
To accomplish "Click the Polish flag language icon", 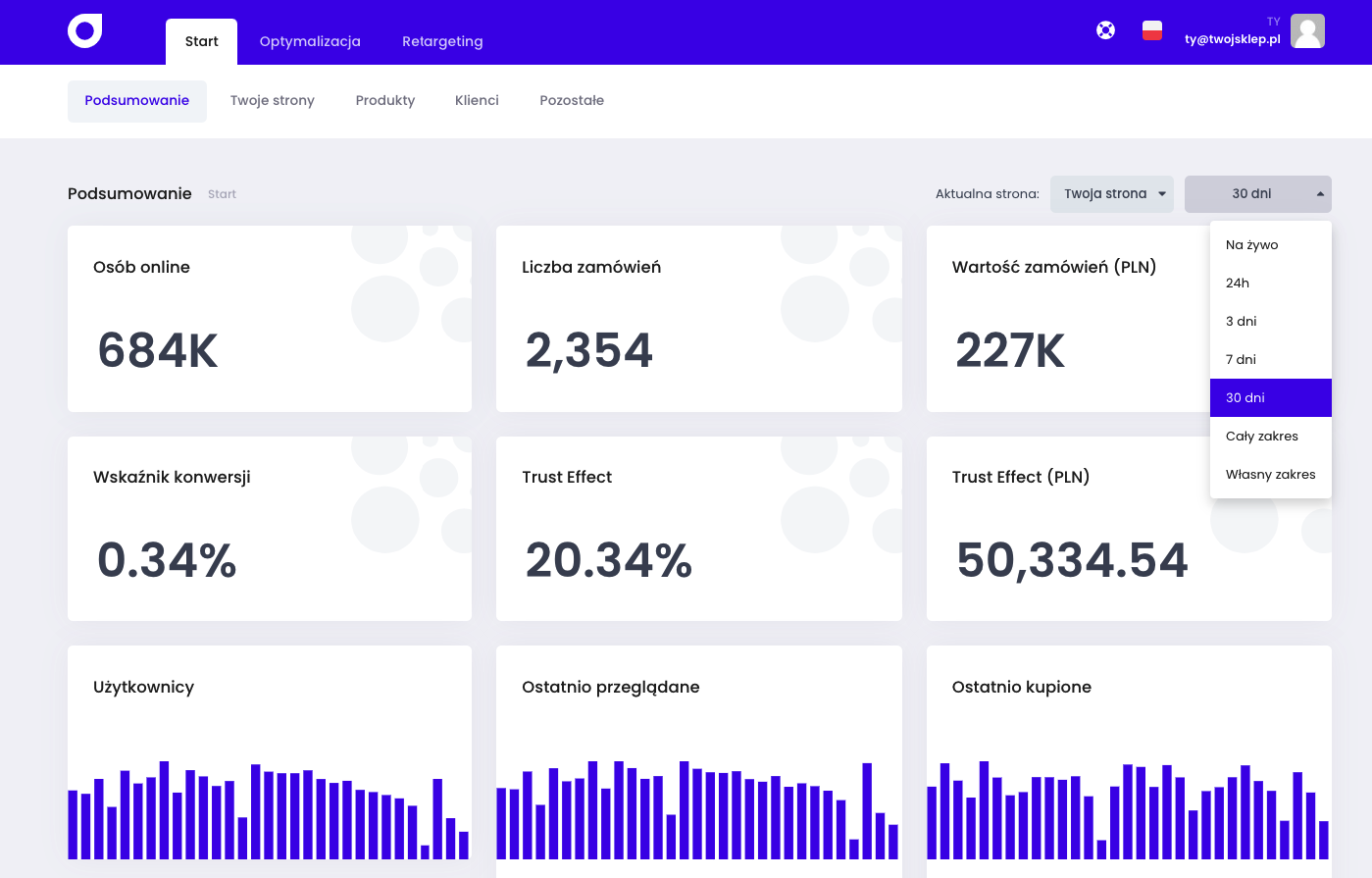I will pyautogui.click(x=1152, y=30).
